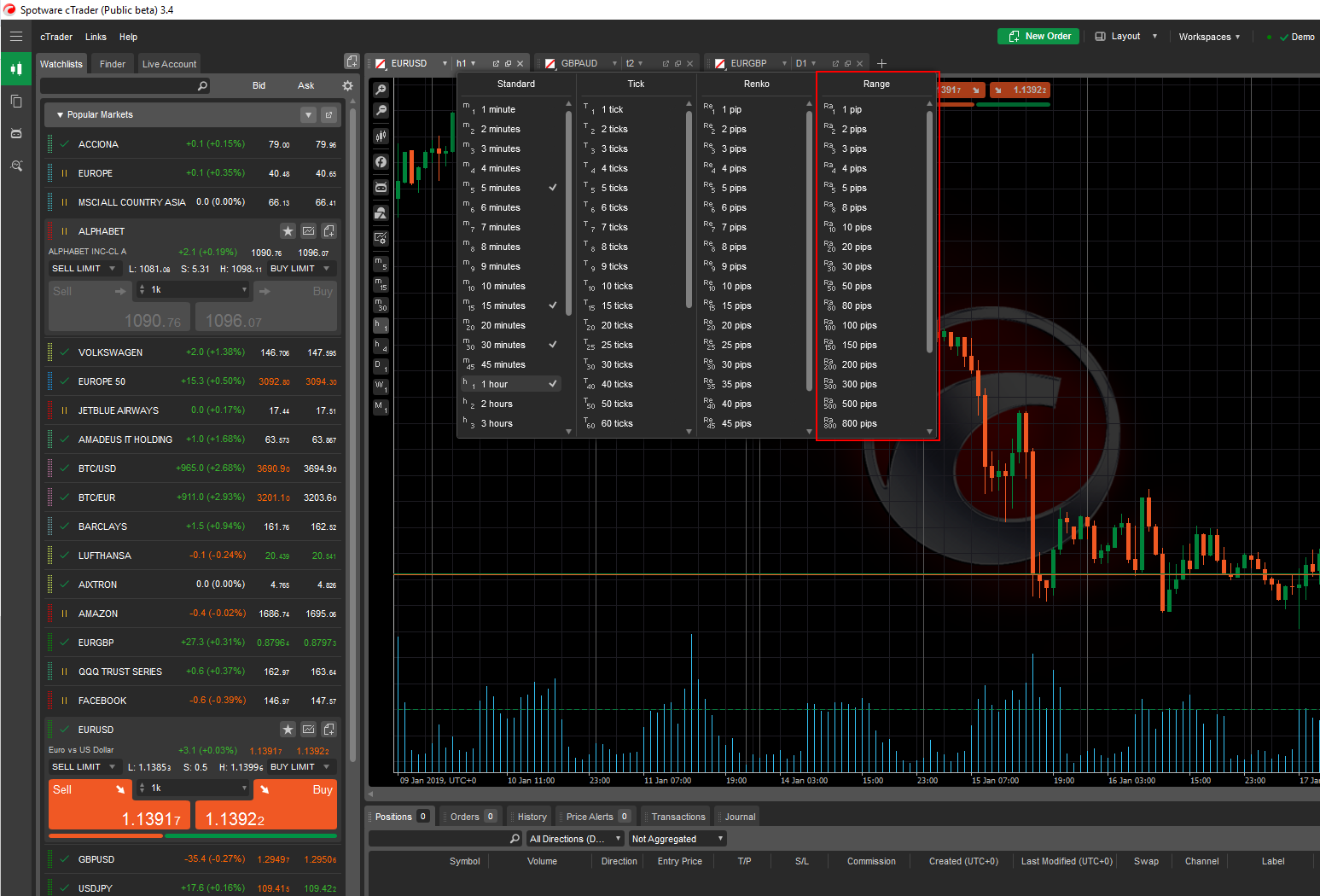Click the EURUSD new order icon
Viewport: 1320px width, 896px height.
click(329, 730)
